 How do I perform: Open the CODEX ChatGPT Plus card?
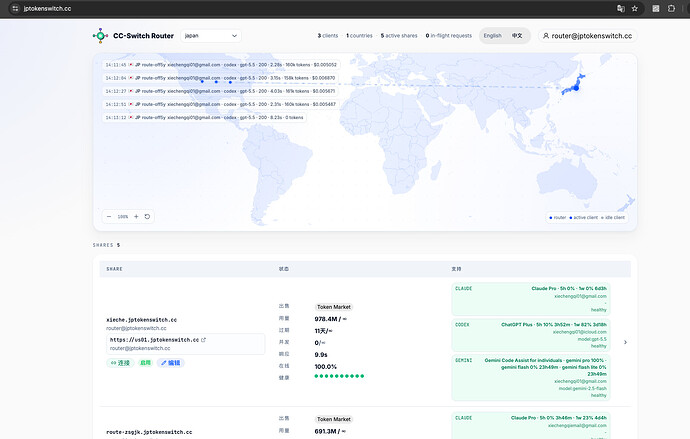tap(531, 335)
